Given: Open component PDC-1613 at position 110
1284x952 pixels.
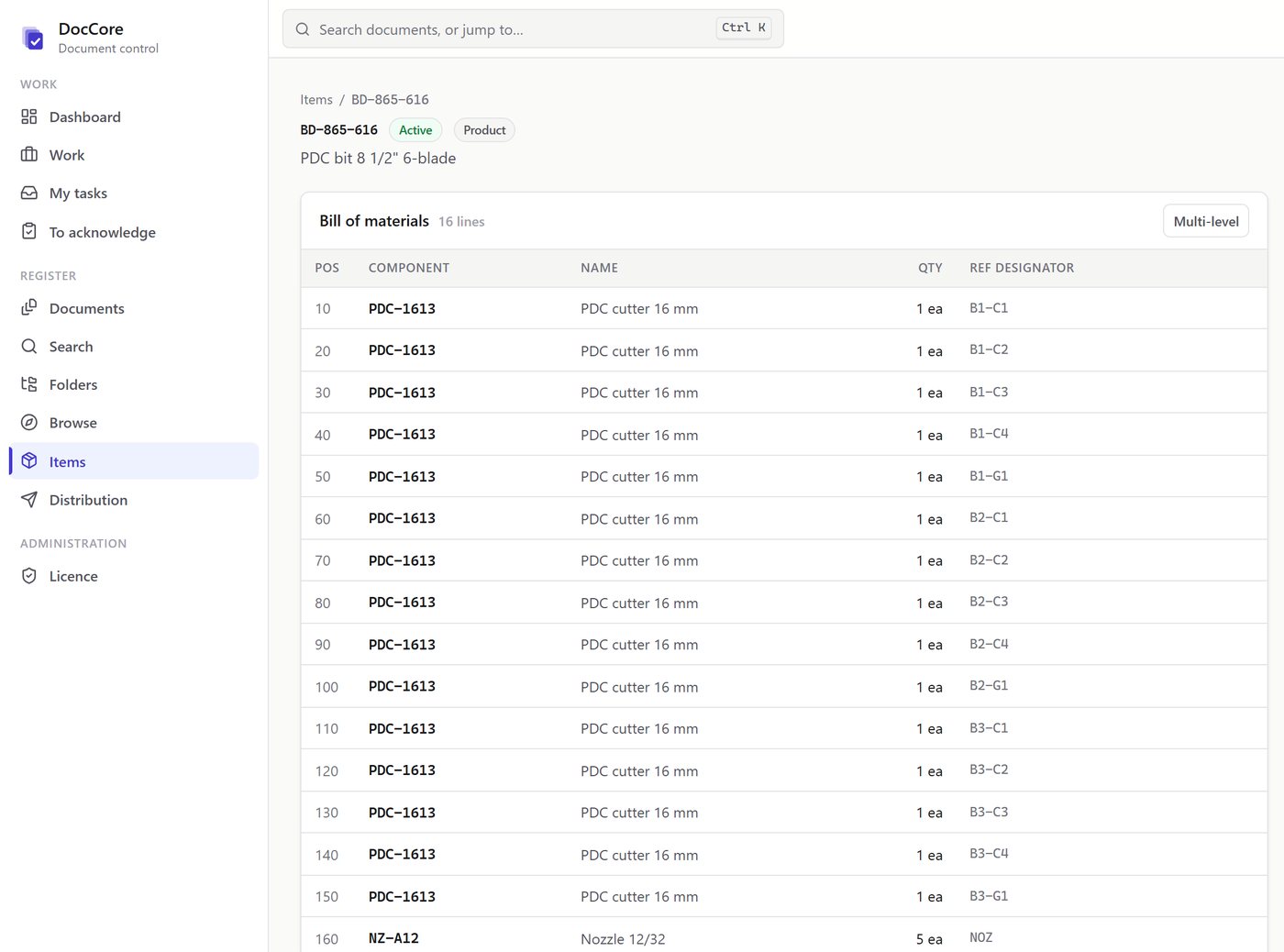Looking at the screenshot, I should click(x=402, y=728).
